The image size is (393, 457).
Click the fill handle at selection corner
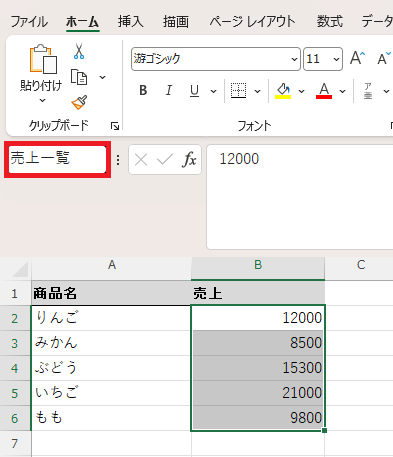click(325, 431)
